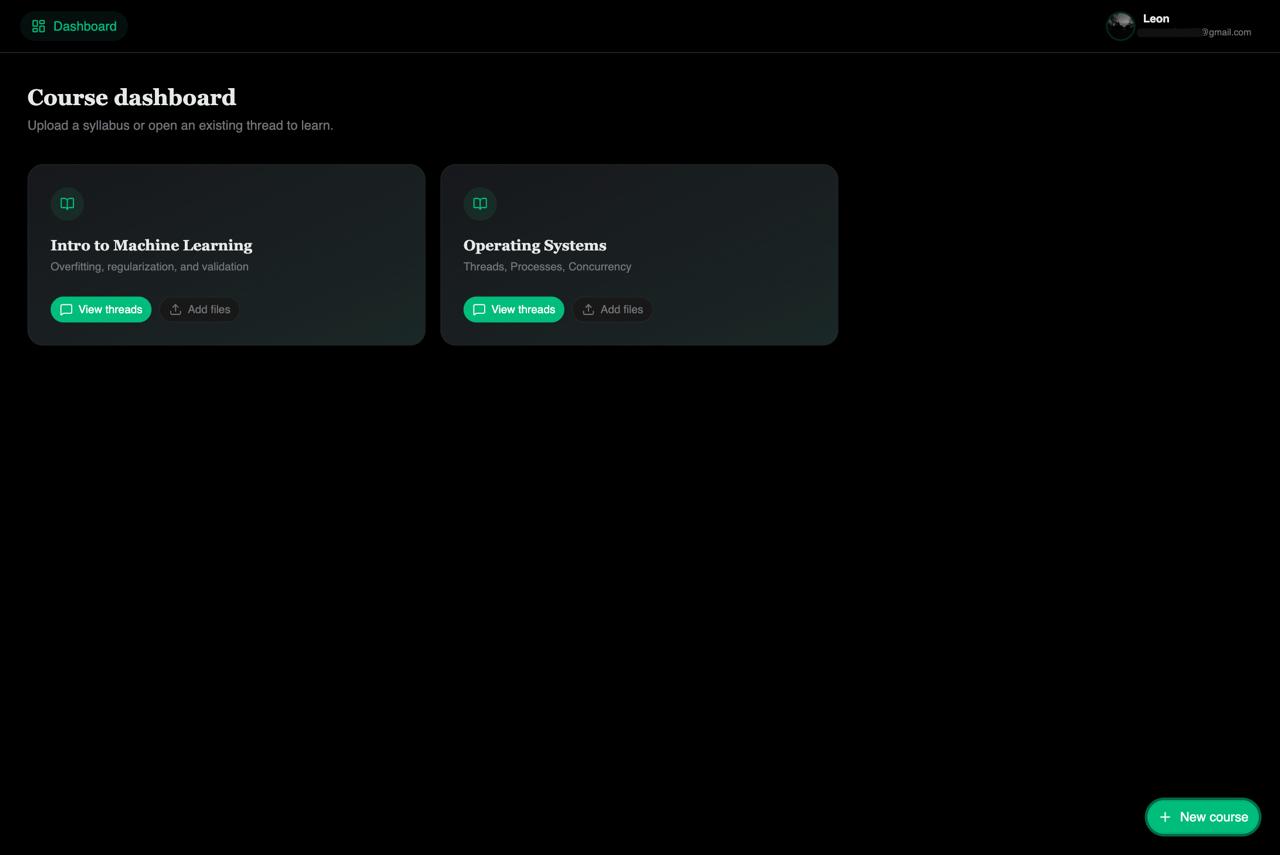Viewport: 1280px width, 855px height.
Task: Click Leon's profile avatar
Action: pyautogui.click(x=1120, y=26)
